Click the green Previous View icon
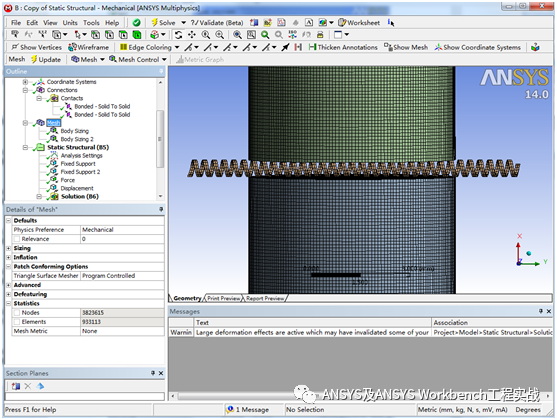Image resolution: width=557 pixels, height=420 pixels. coord(265,35)
